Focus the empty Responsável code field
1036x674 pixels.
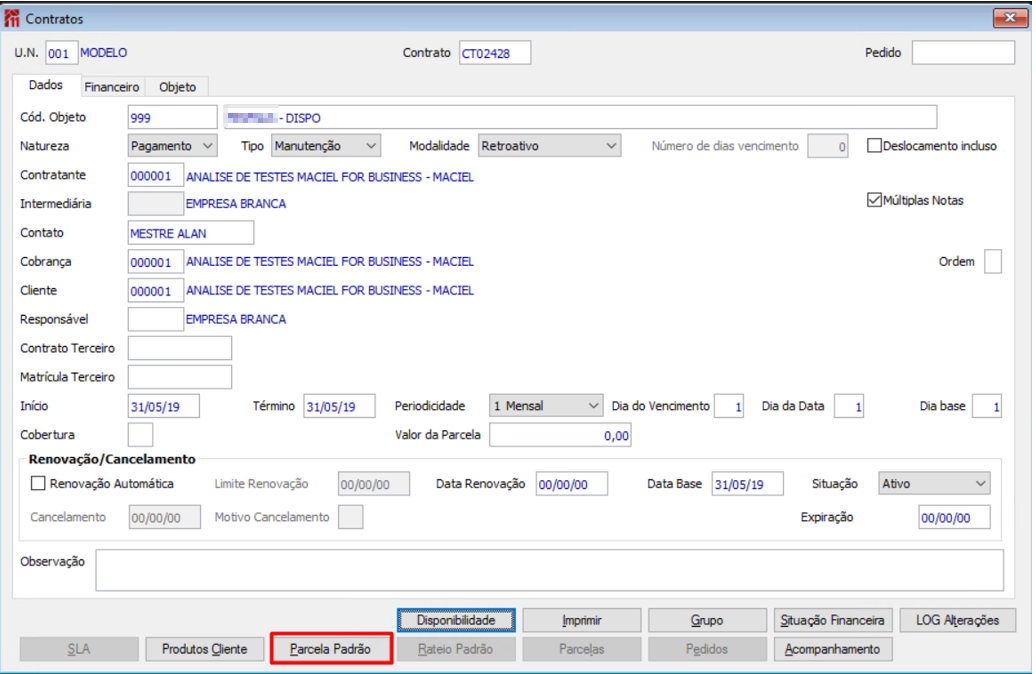155,319
